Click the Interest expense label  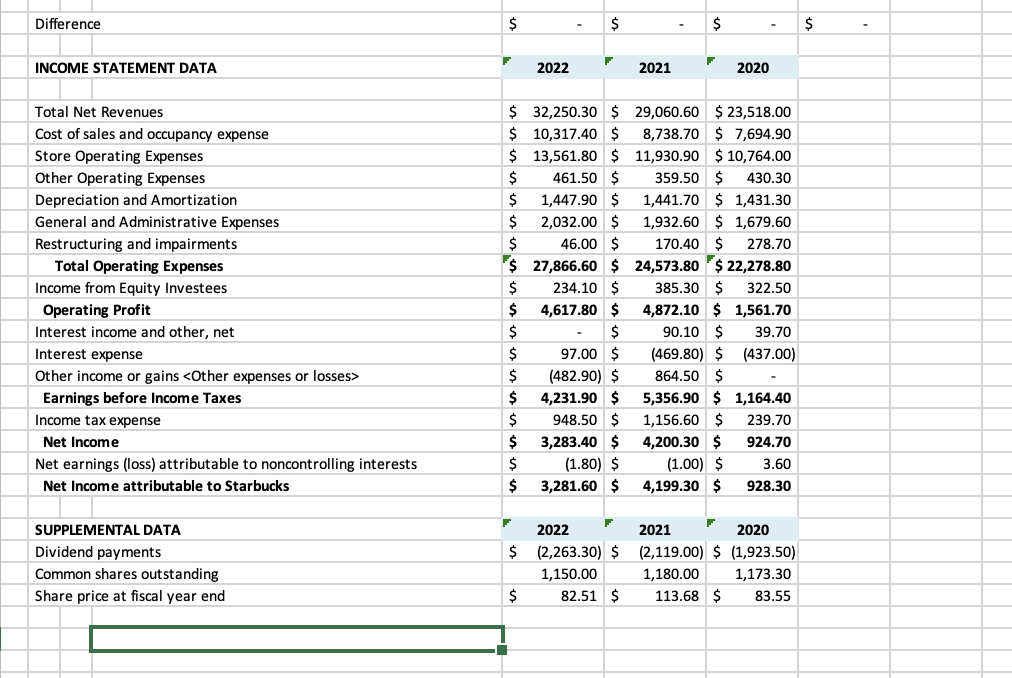point(88,353)
